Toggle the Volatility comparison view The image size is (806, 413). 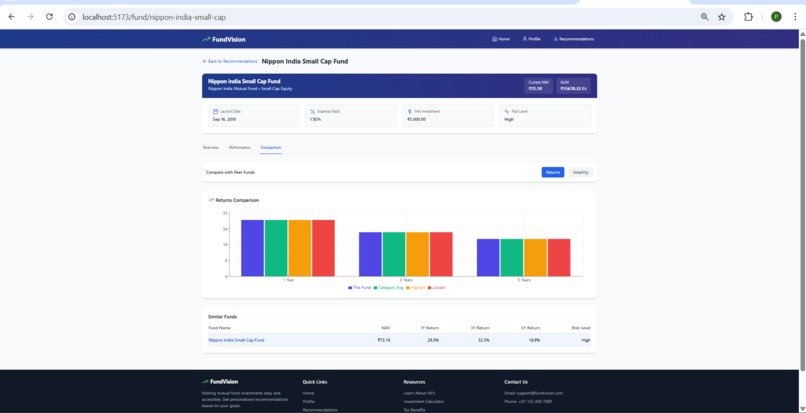pyautogui.click(x=580, y=172)
